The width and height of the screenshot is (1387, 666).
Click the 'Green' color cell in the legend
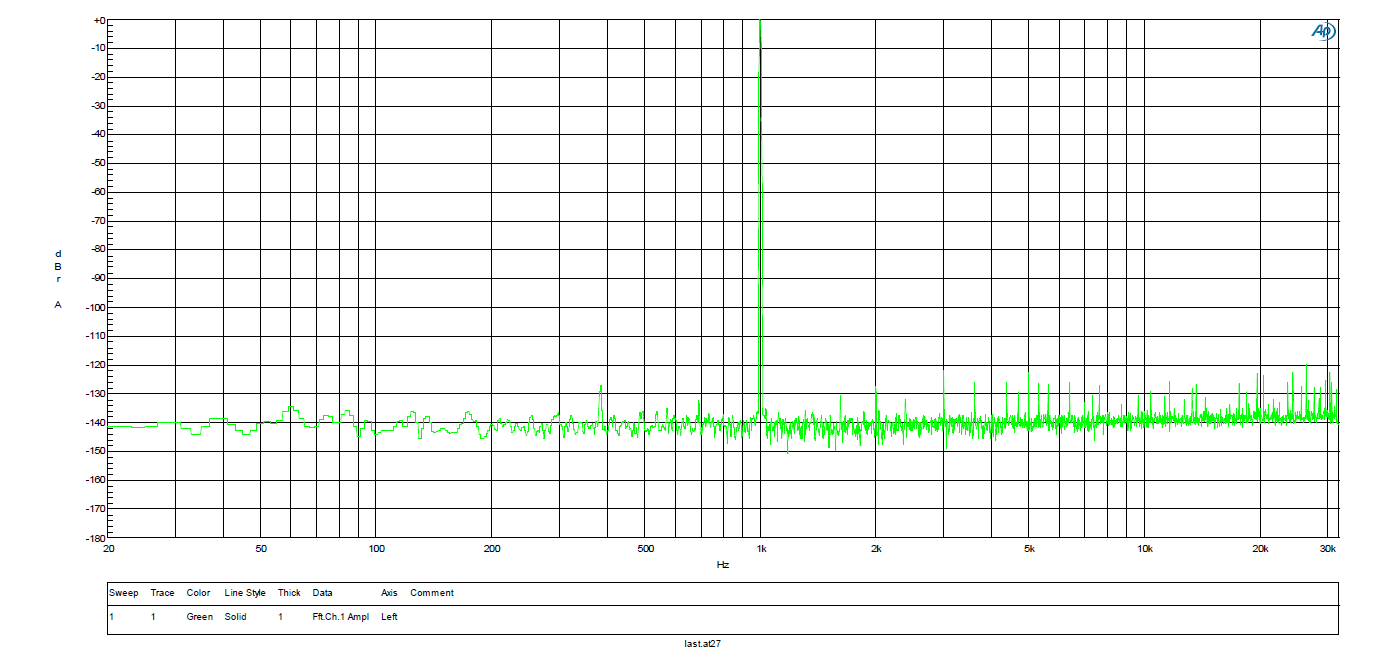coord(199,617)
